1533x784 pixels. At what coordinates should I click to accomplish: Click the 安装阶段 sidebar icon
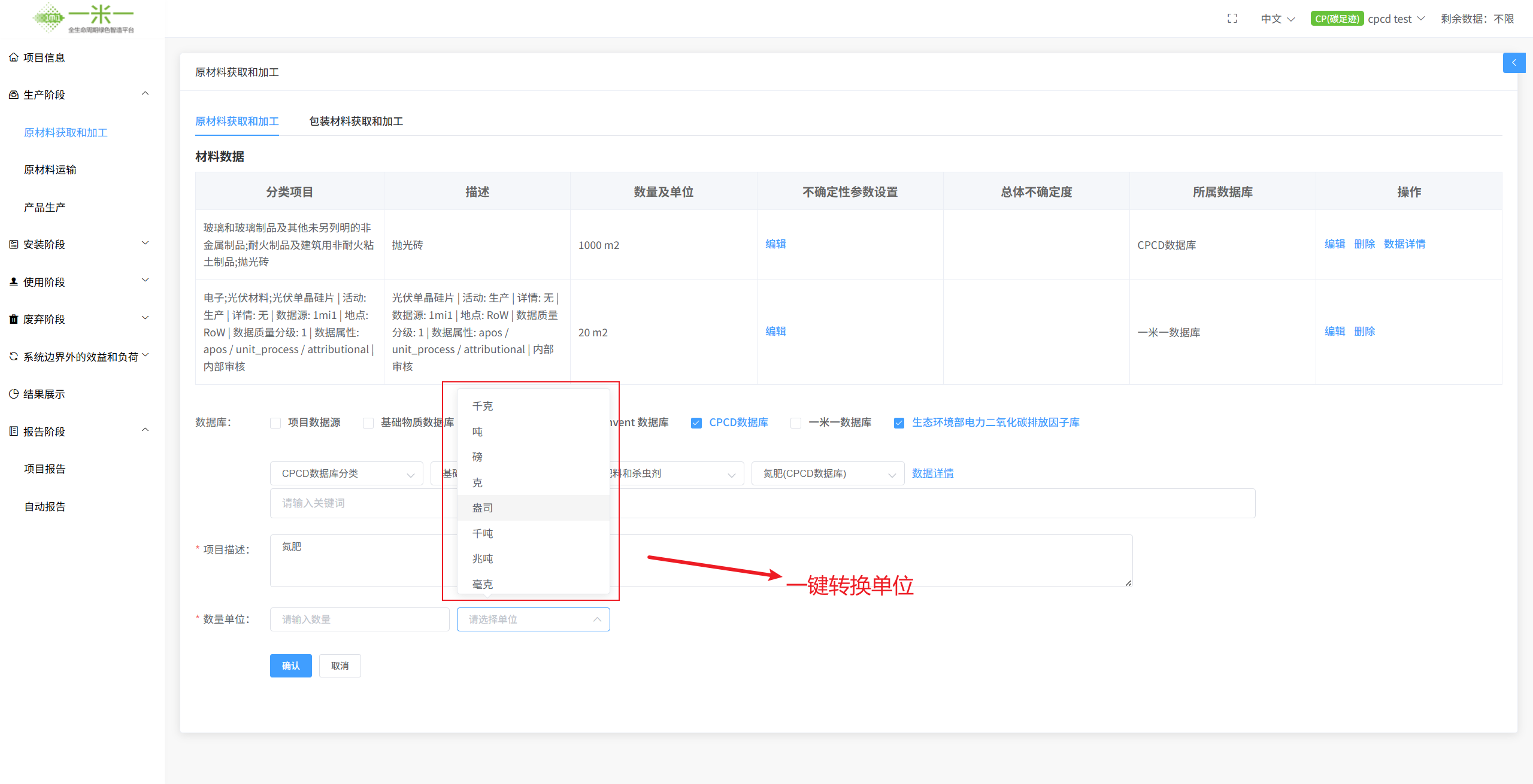coord(13,244)
